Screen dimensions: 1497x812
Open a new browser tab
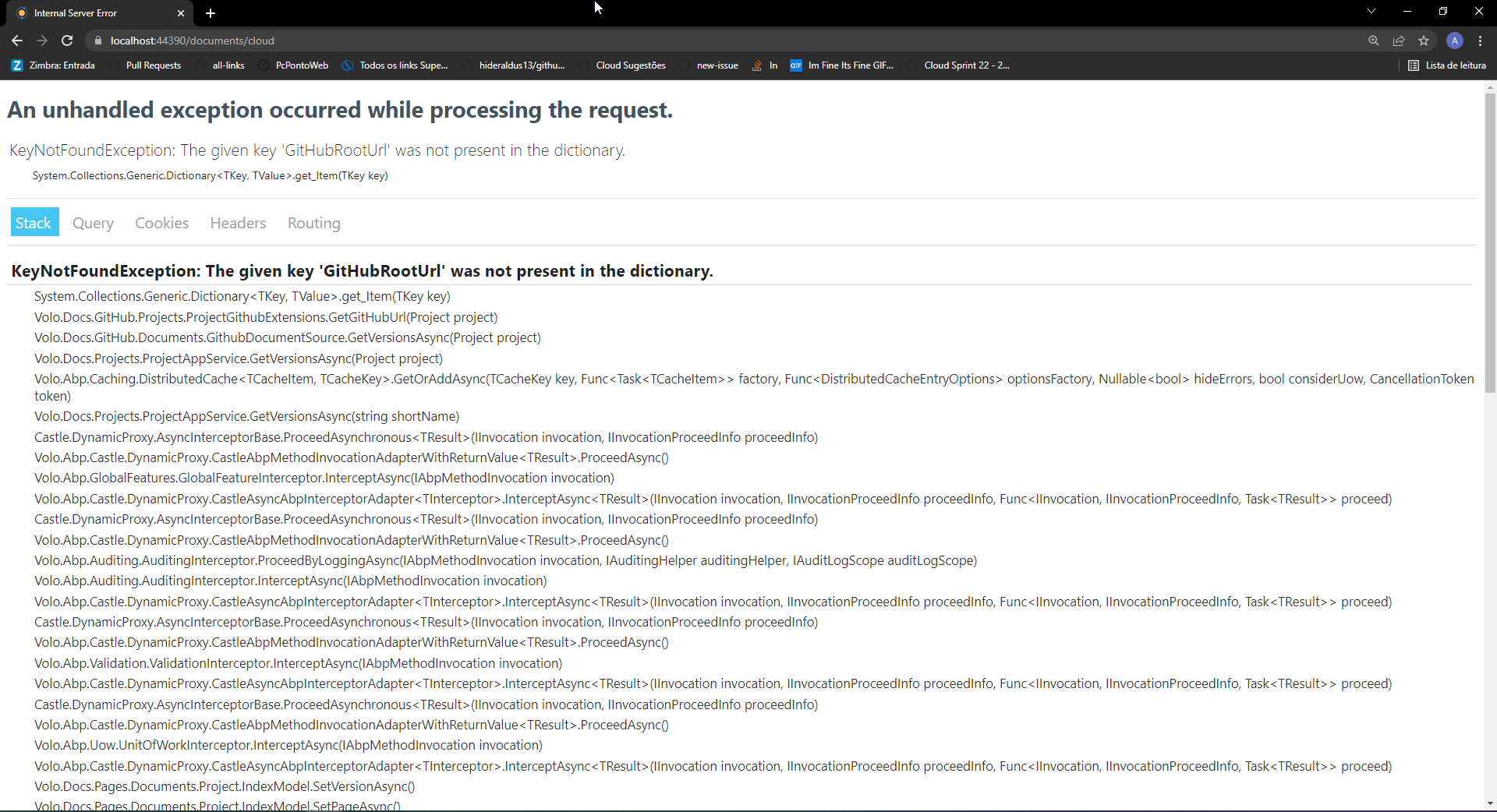(x=211, y=13)
